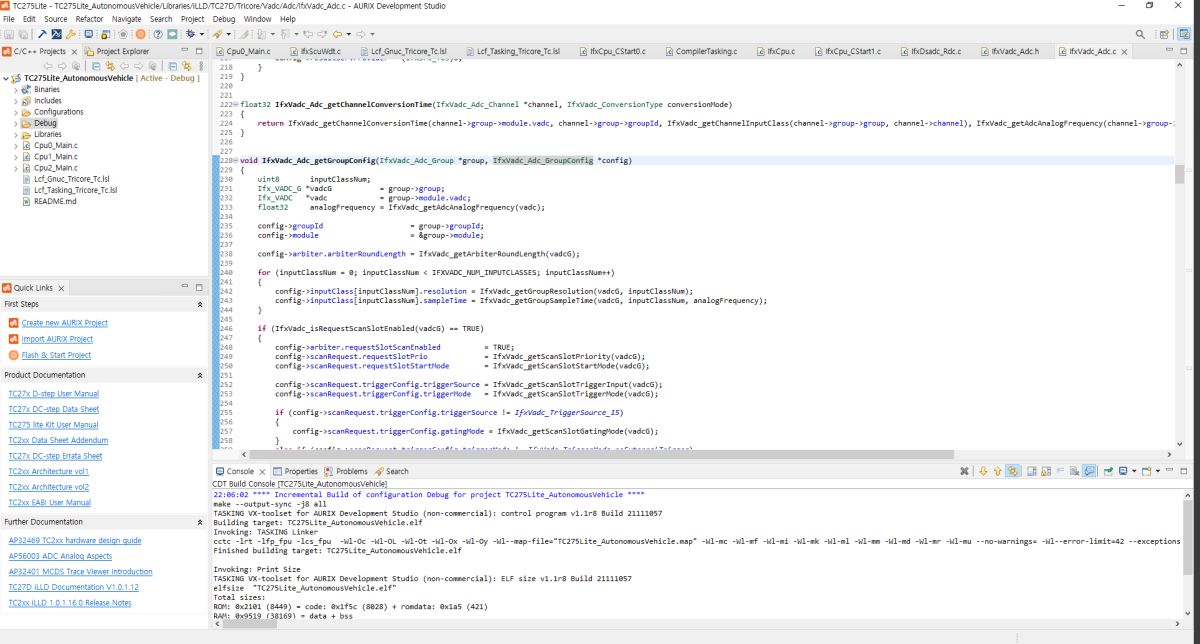Open the Project menu
Image resolution: width=1200 pixels, height=644 pixels.
click(193, 19)
